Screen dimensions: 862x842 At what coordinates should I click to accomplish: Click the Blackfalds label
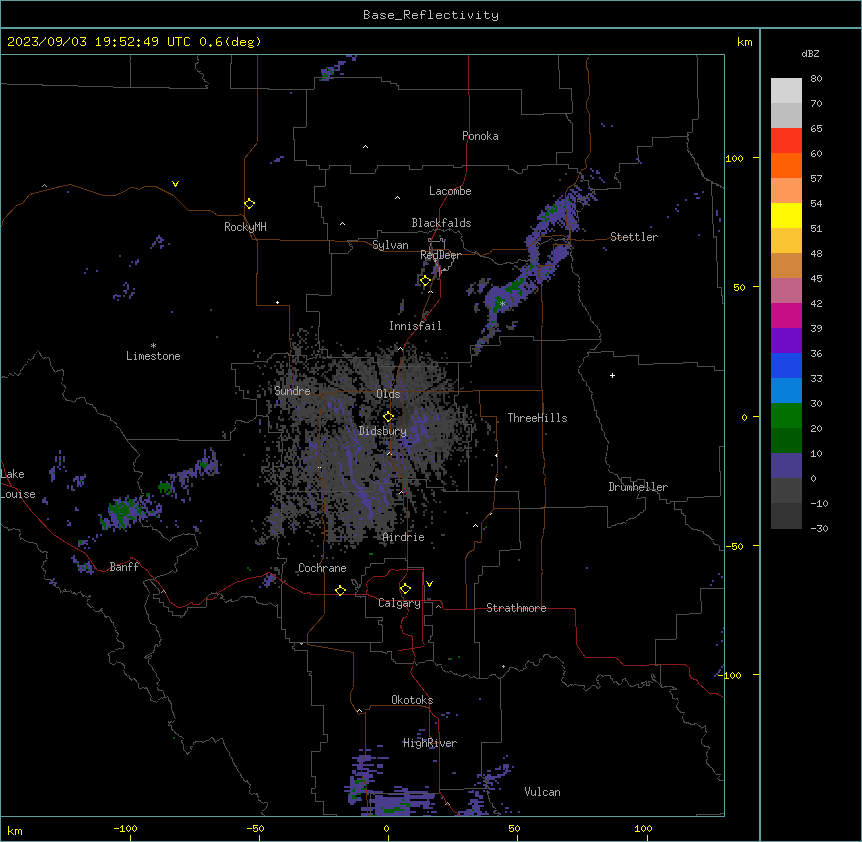click(441, 223)
